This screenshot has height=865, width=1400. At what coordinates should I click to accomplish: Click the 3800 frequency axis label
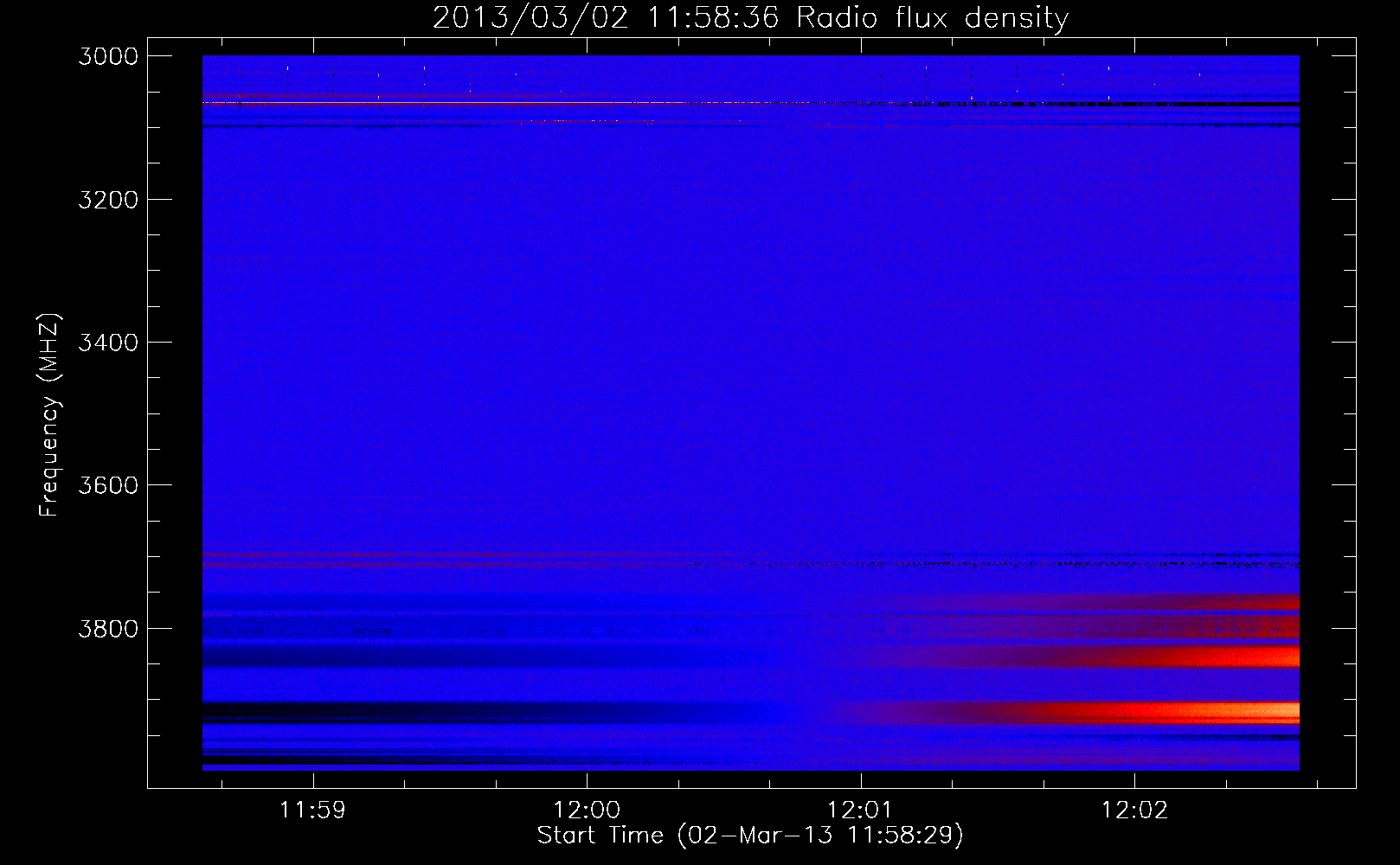[108, 628]
